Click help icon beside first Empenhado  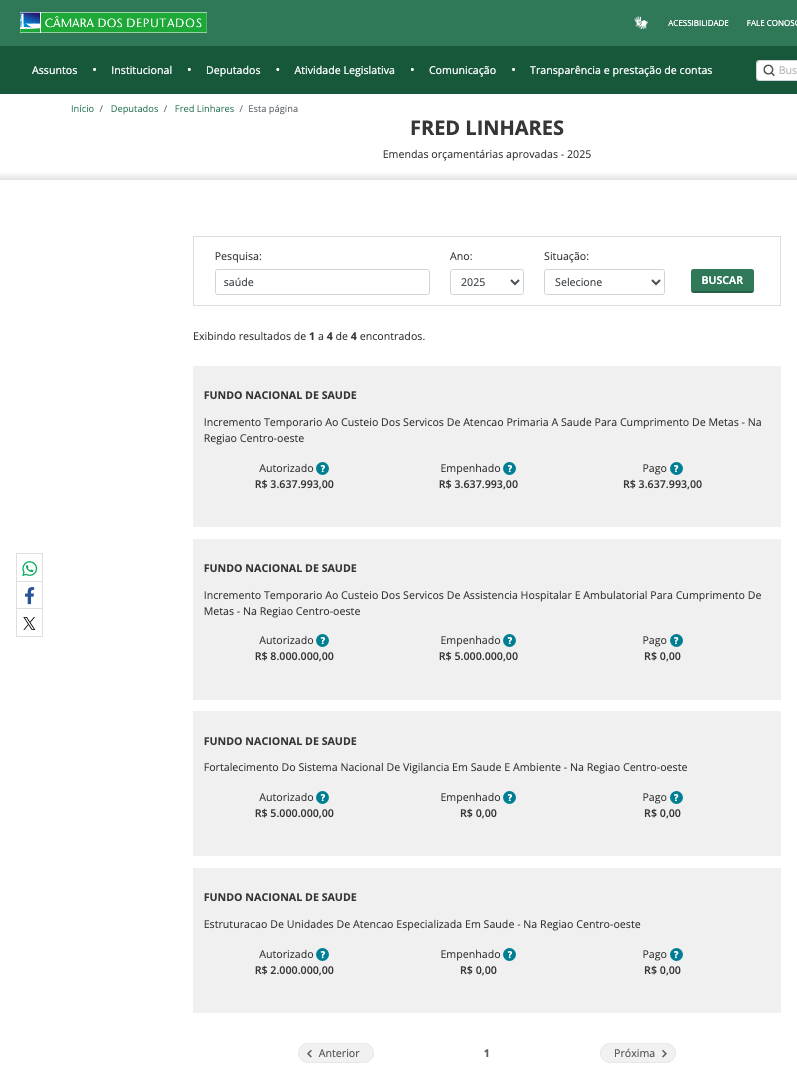pyautogui.click(x=509, y=468)
